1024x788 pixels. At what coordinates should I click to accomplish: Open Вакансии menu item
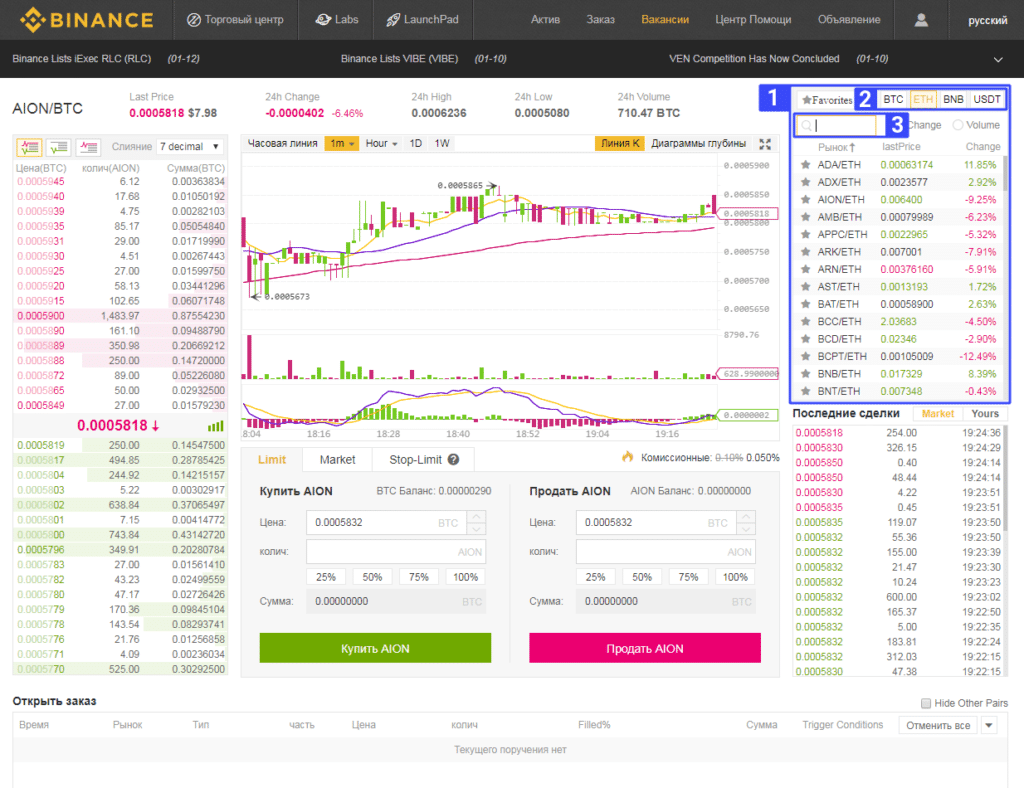[665, 20]
